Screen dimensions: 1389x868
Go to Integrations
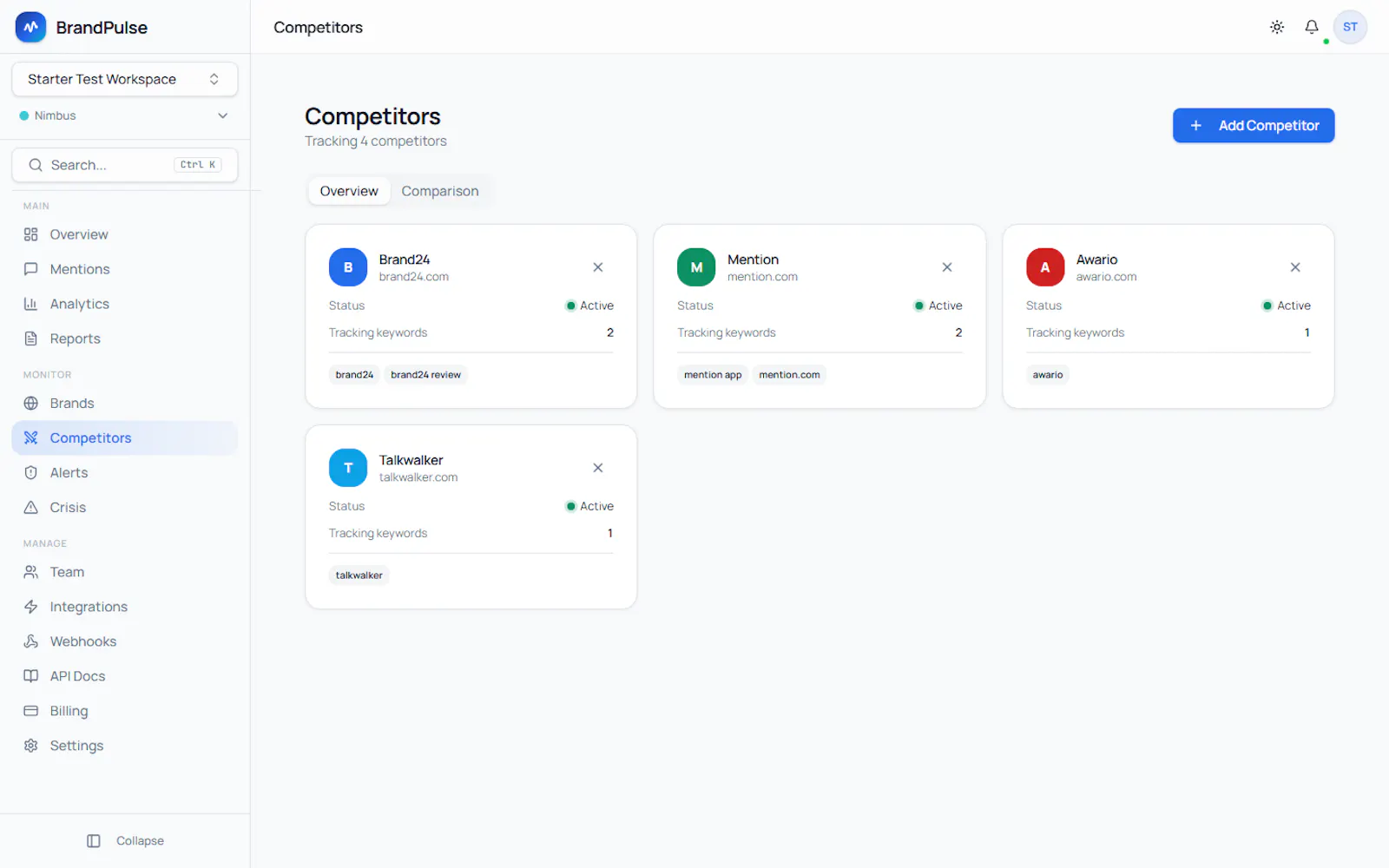(125, 607)
